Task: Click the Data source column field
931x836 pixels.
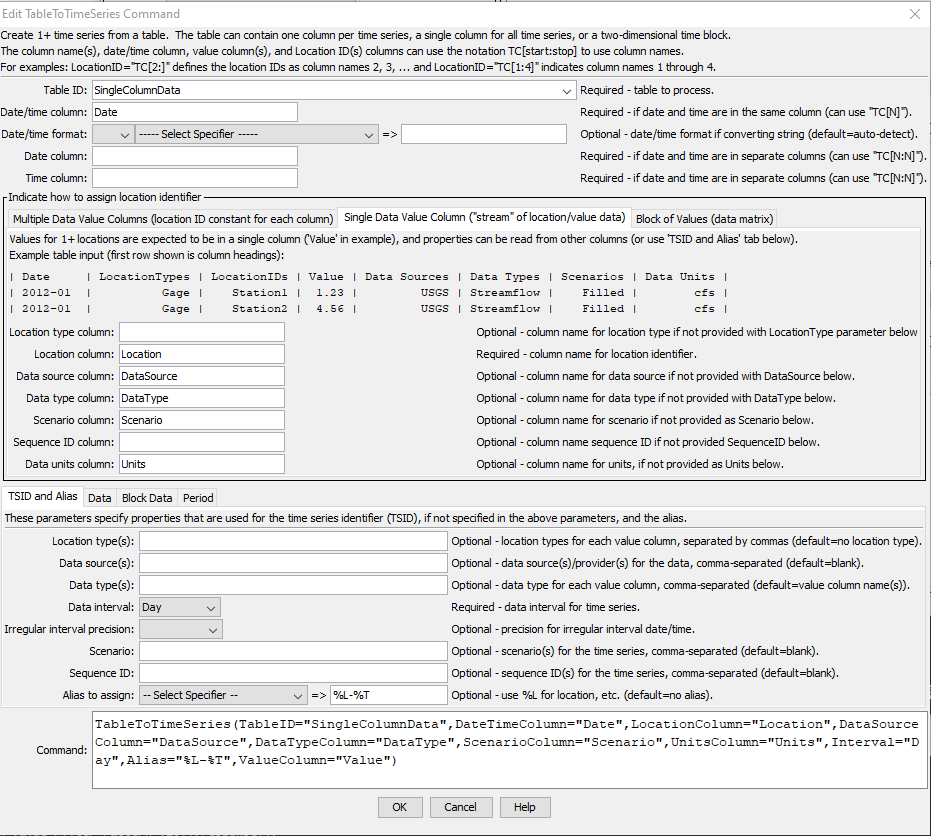Action: 202,376
